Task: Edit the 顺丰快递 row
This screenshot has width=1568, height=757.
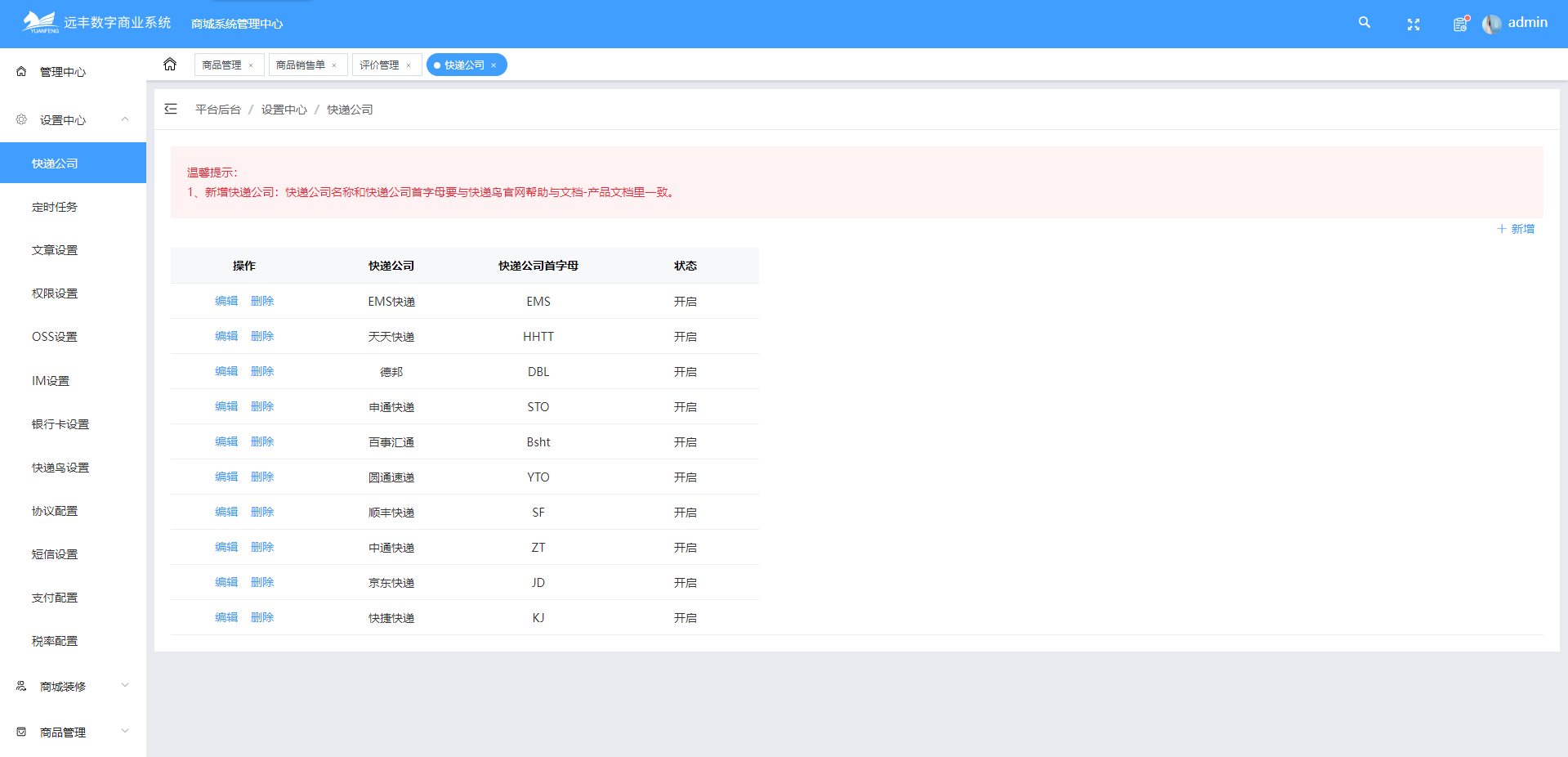Action: 226,512
